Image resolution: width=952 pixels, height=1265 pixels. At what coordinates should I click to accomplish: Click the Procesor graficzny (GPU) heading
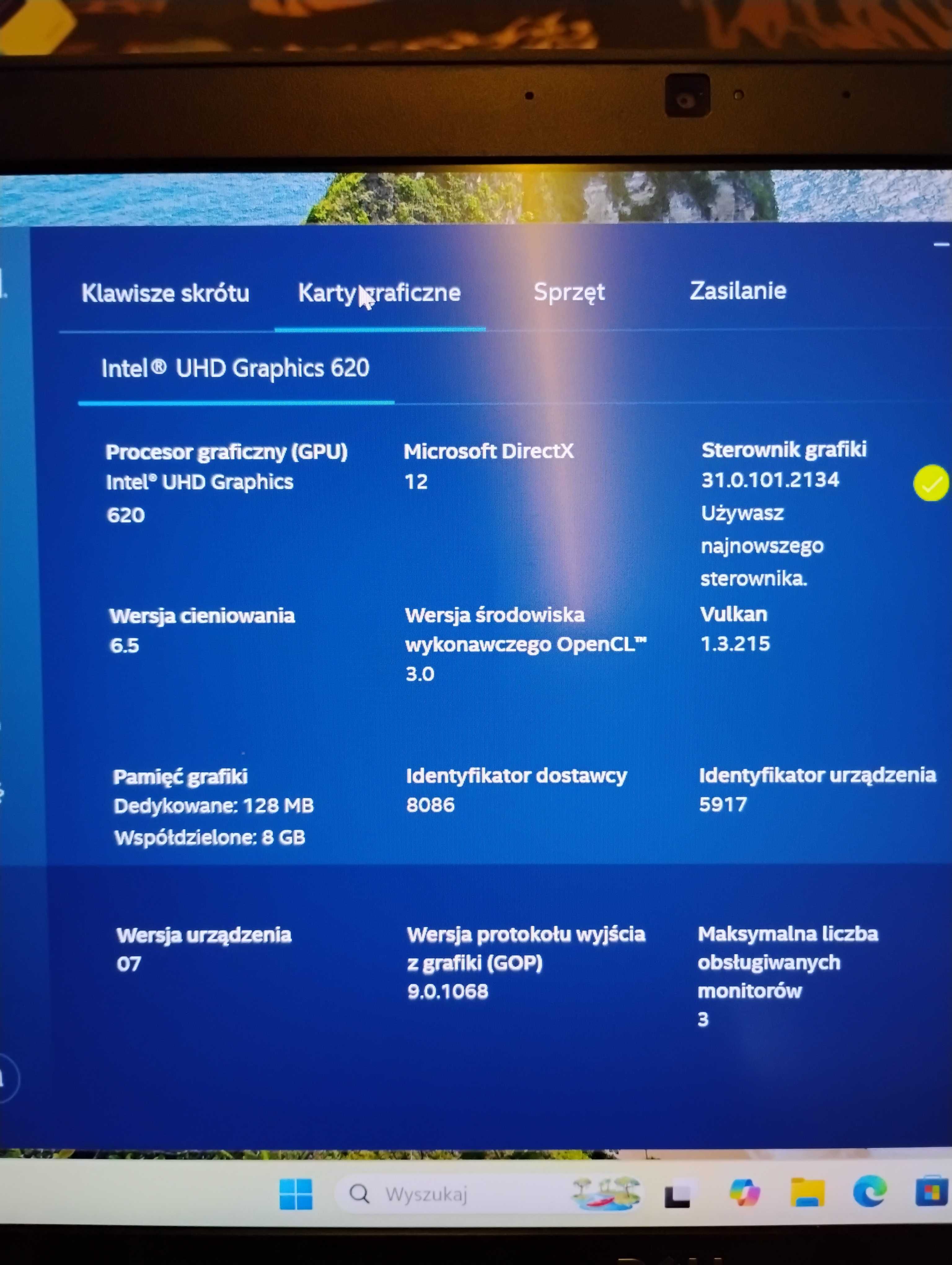point(227,452)
